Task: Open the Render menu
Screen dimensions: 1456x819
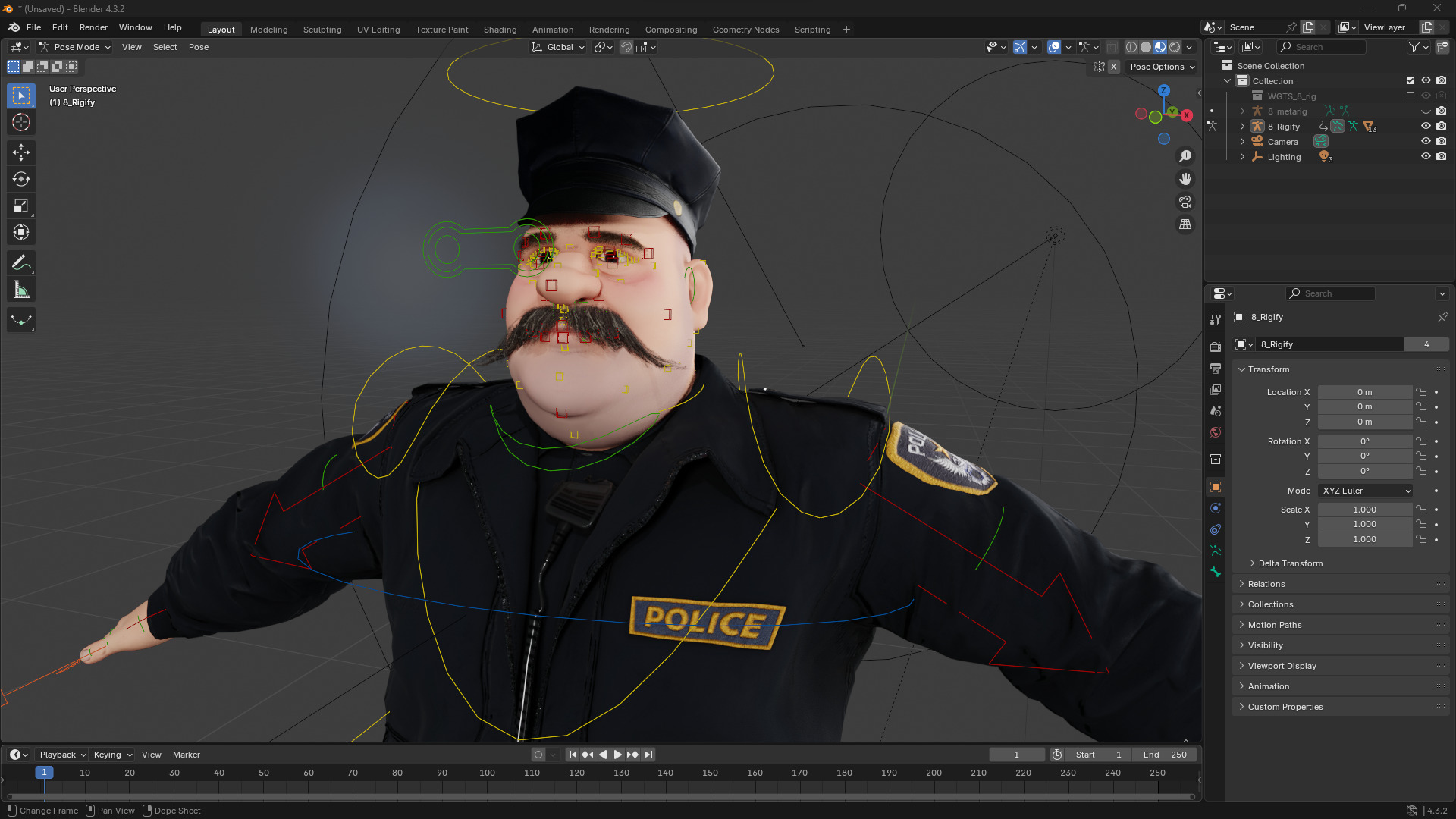Action: (x=93, y=27)
